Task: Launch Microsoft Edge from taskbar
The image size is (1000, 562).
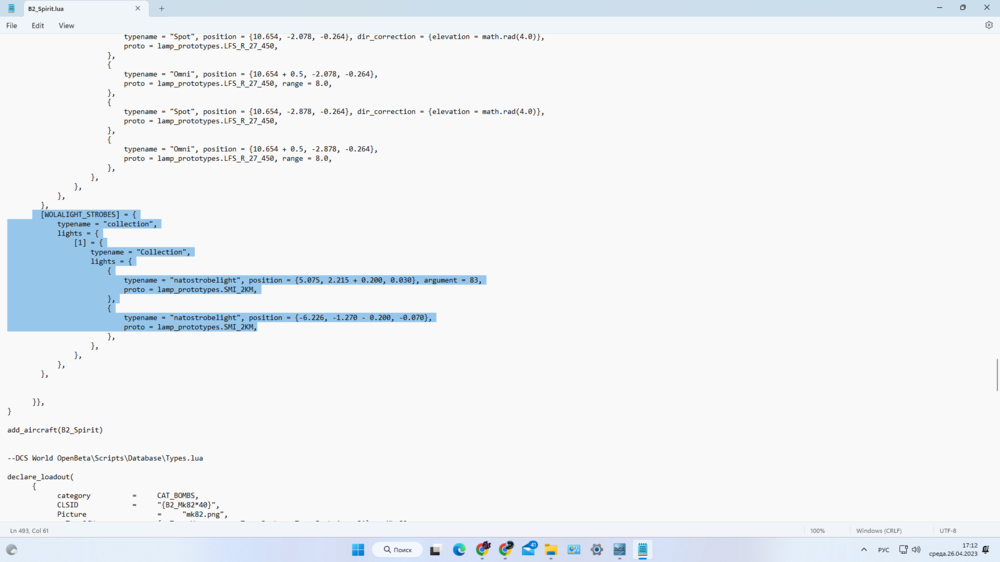Action: click(x=459, y=550)
